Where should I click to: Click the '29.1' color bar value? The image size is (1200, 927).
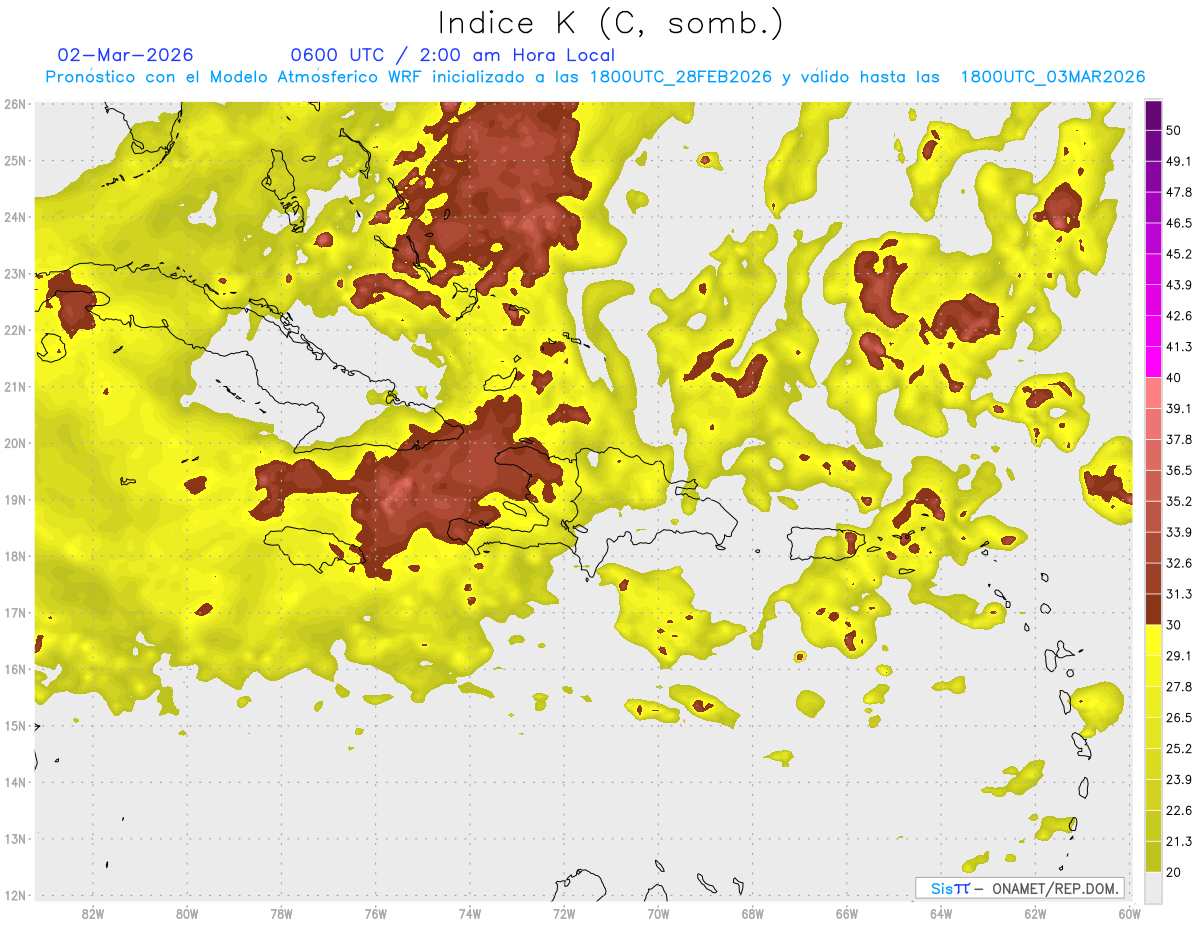tap(1178, 655)
